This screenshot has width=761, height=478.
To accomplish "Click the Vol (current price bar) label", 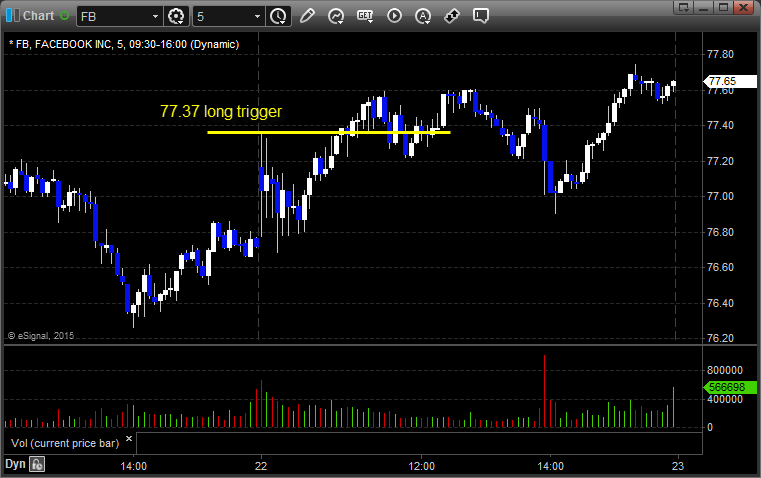I will coord(65,443).
